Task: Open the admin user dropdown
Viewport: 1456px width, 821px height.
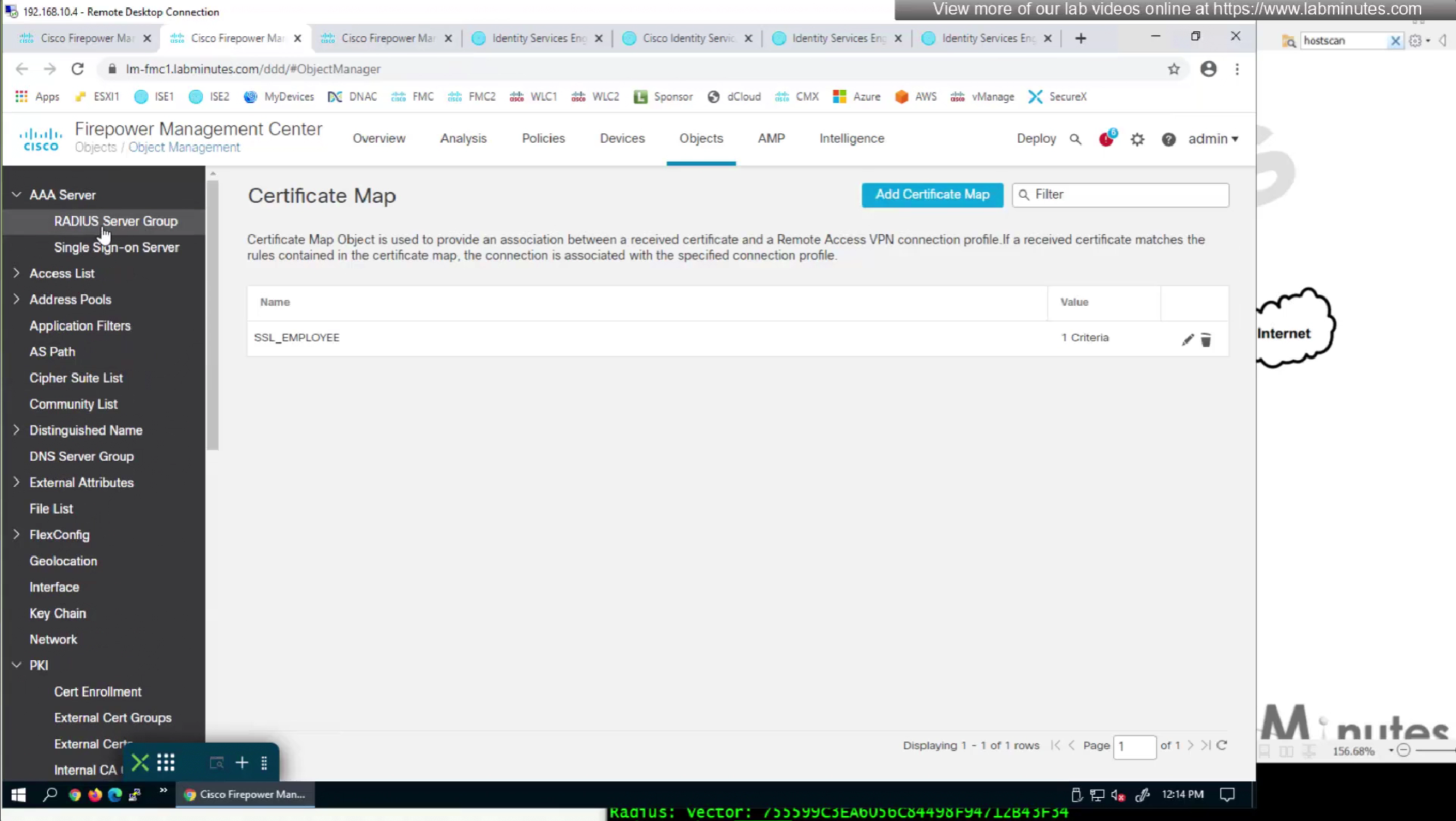Action: click(1212, 138)
